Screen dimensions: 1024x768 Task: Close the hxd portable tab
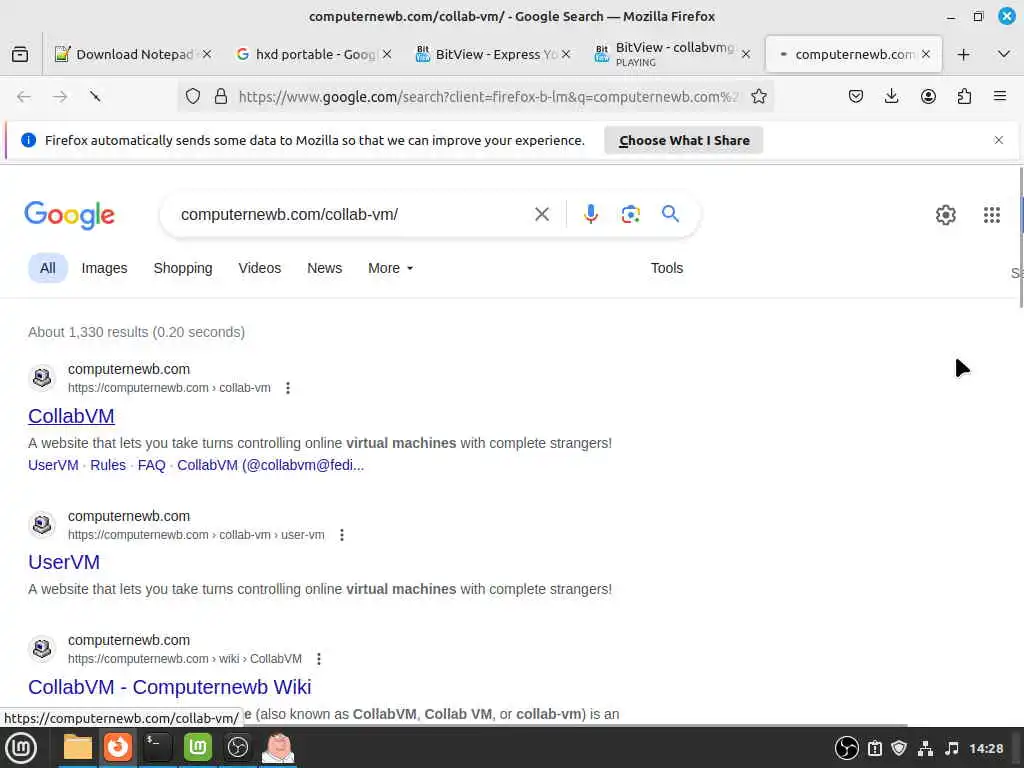tap(387, 54)
